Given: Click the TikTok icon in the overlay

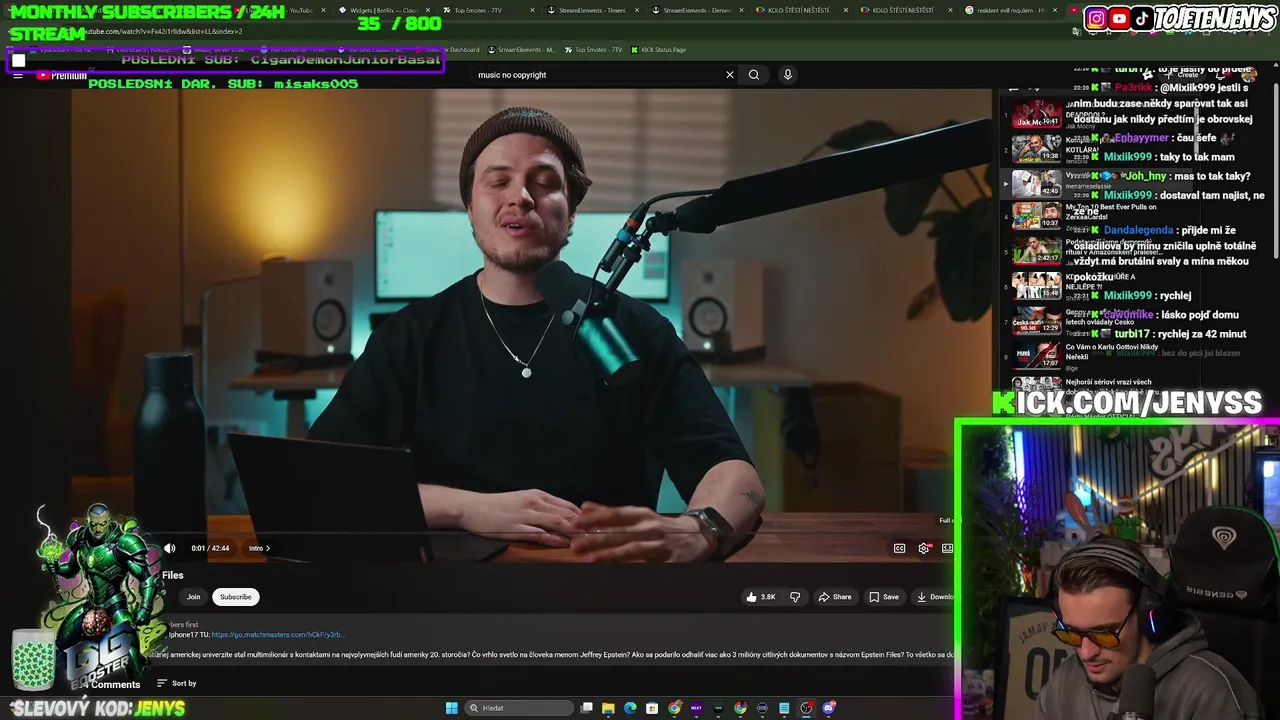Looking at the screenshot, I should (x=1142, y=18).
